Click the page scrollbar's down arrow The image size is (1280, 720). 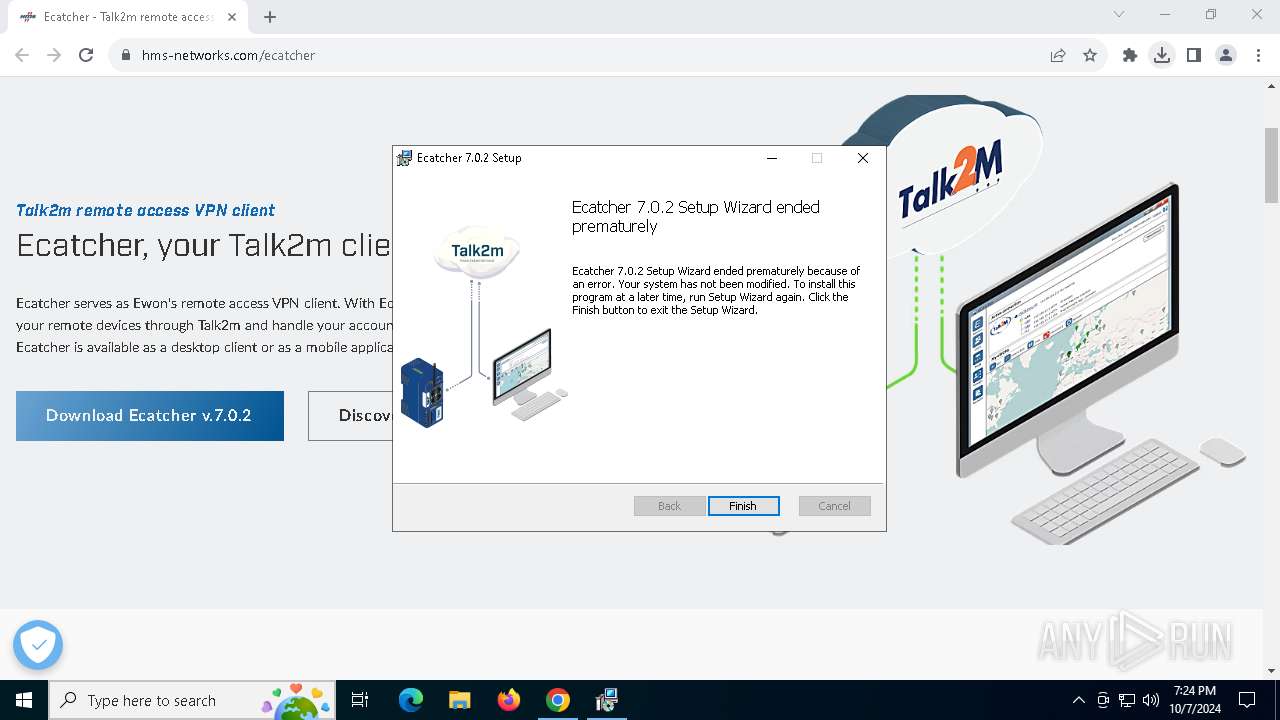(x=1272, y=671)
